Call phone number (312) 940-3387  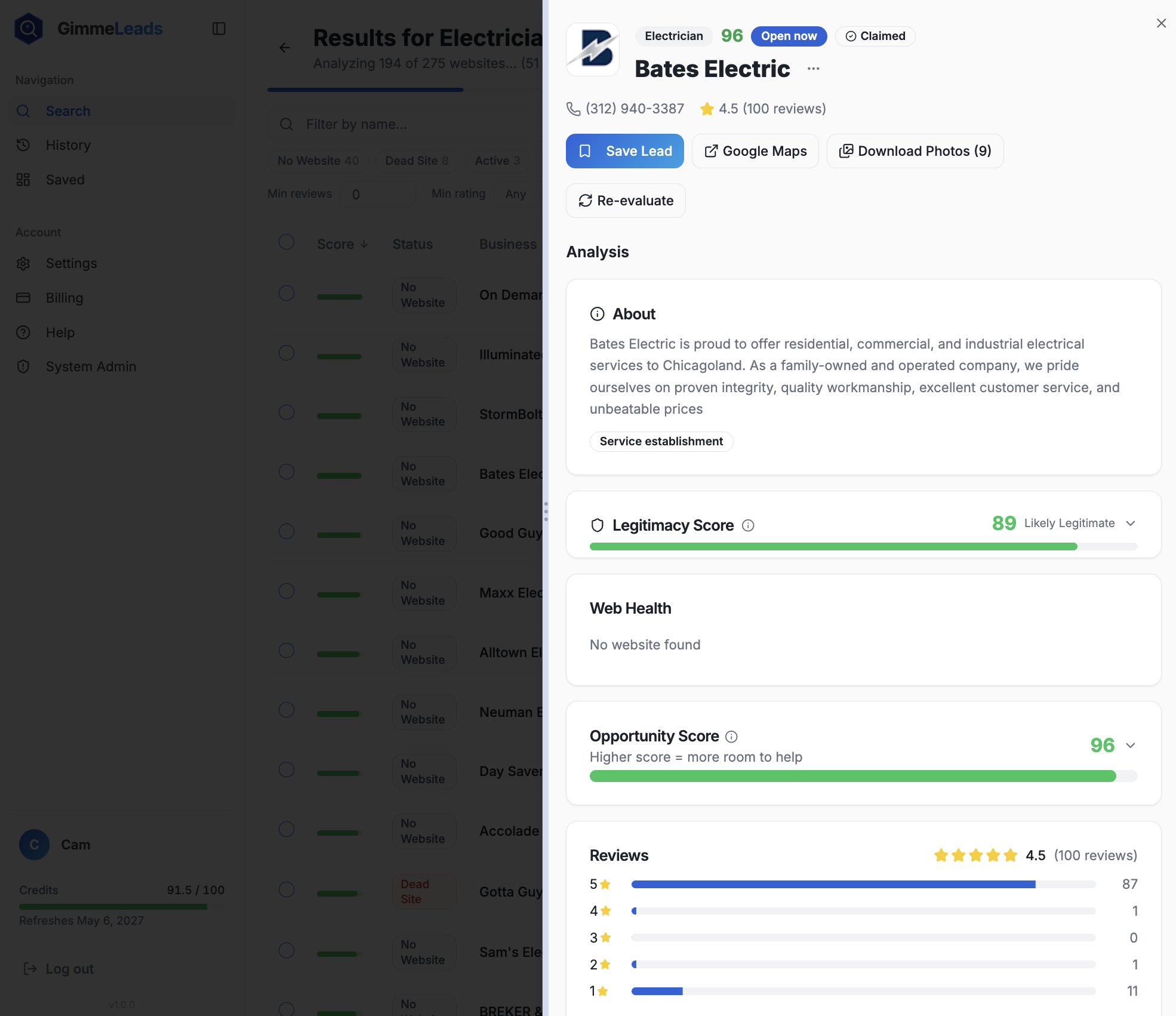(635, 109)
